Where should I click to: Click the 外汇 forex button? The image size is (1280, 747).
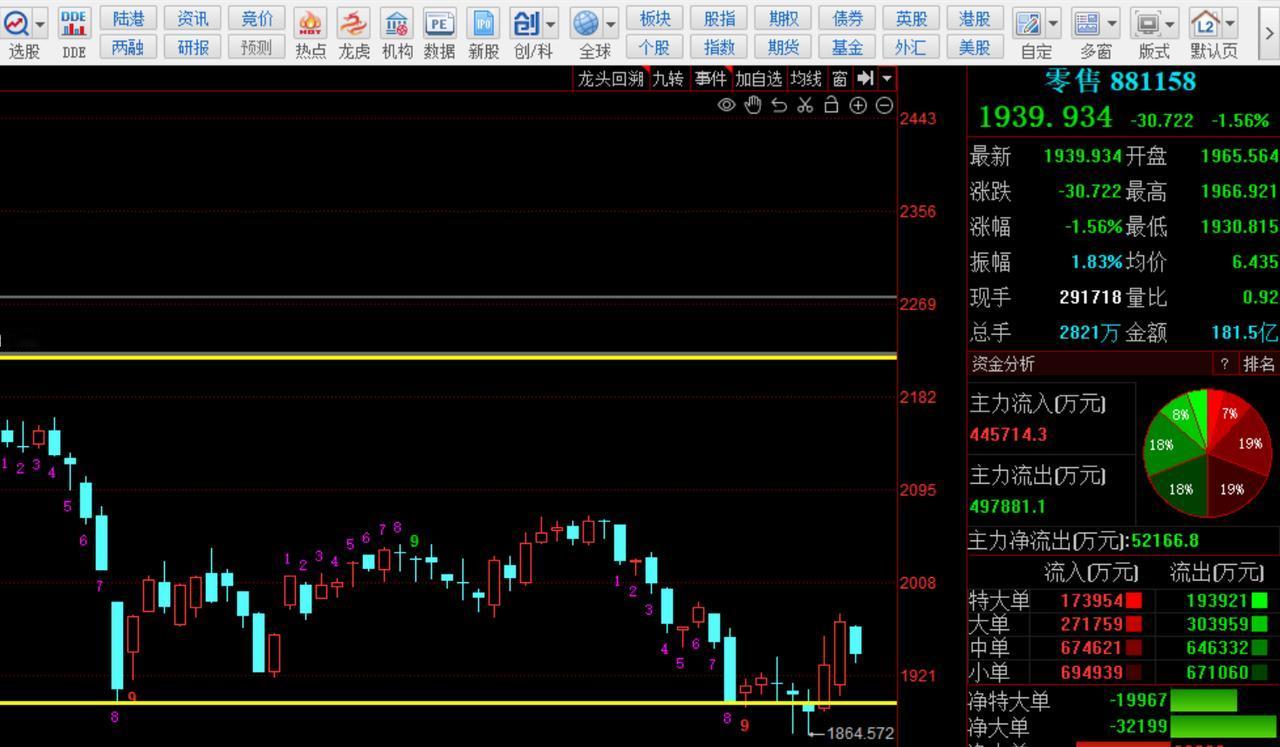coord(911,47)
